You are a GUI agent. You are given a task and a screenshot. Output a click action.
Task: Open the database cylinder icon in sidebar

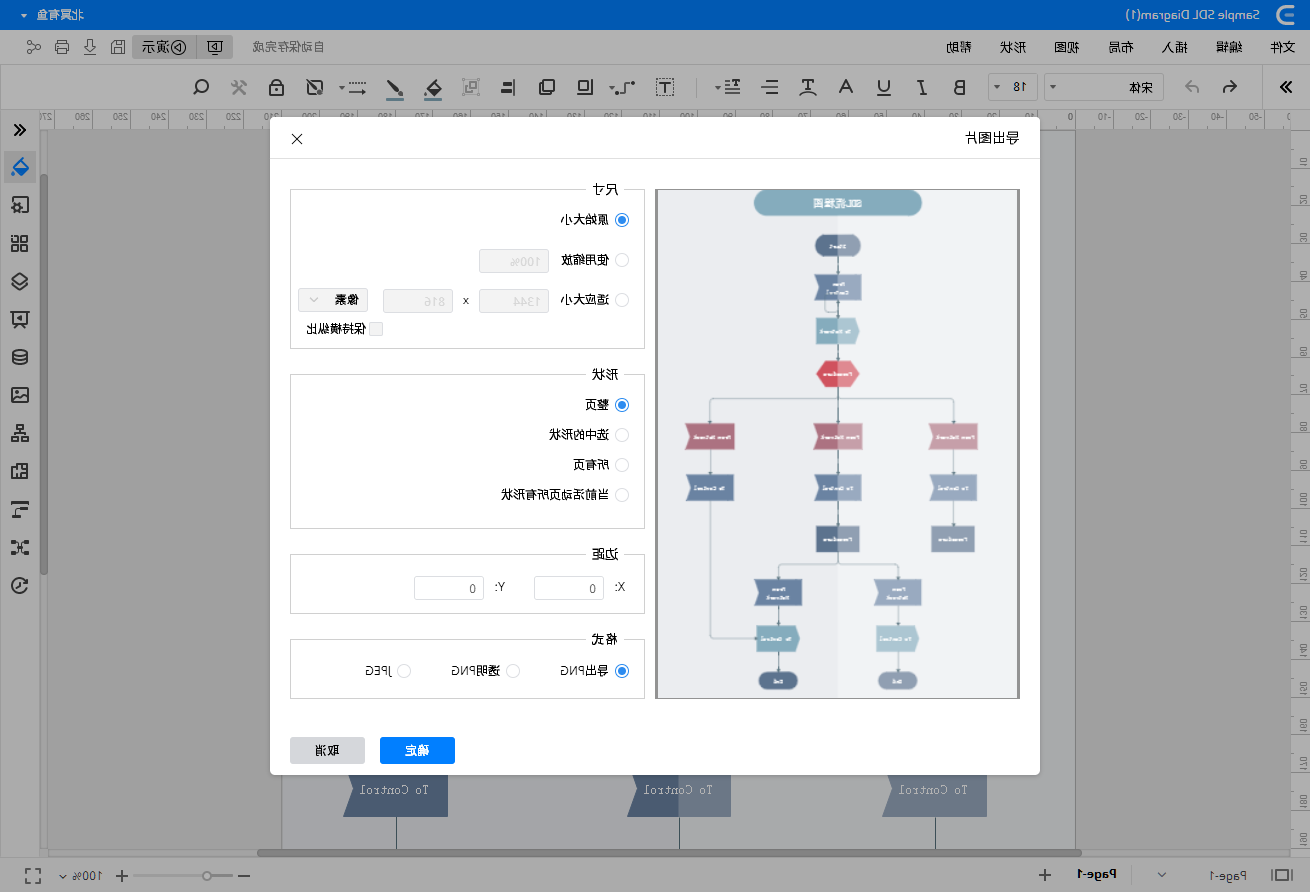click(x=20, y=357)
